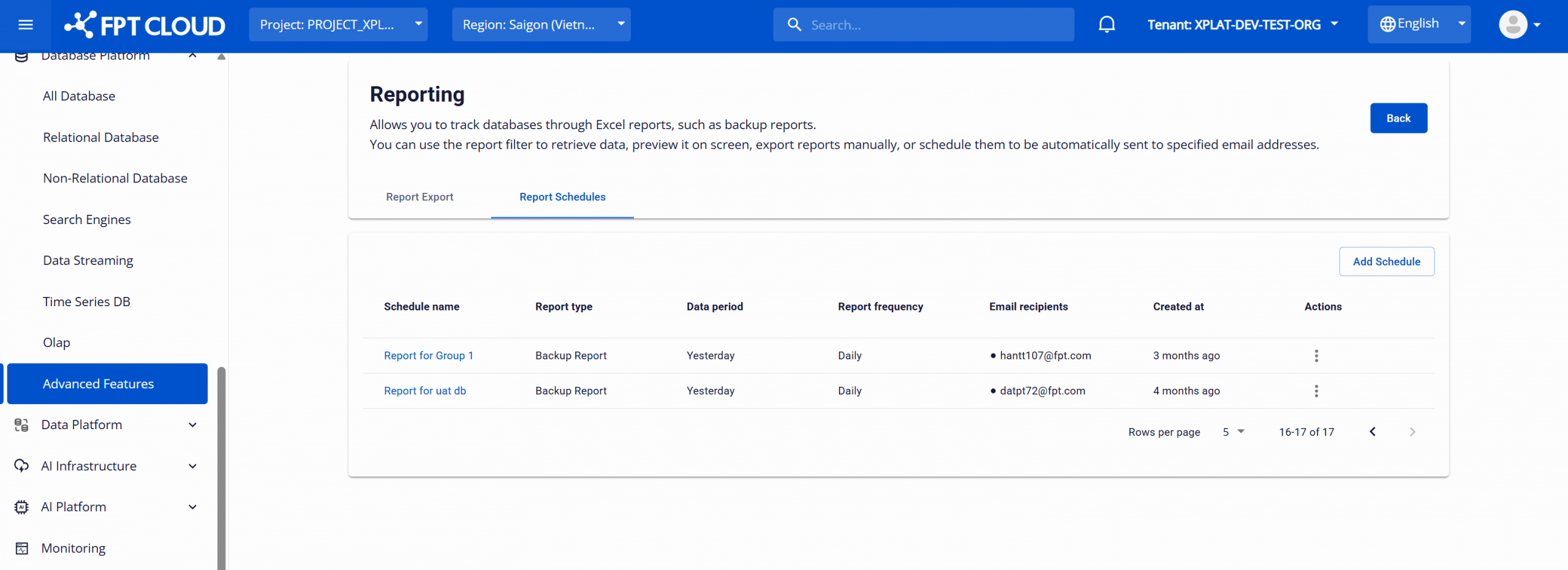Click the notifications bell icon
1568x570 pixels.
coord(1106,24)
